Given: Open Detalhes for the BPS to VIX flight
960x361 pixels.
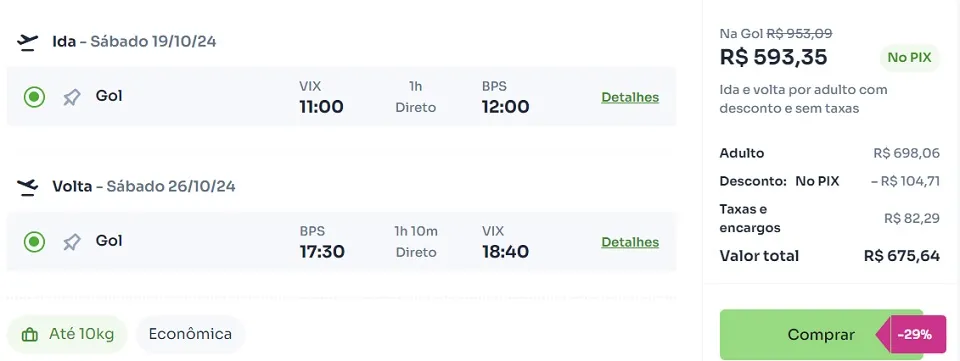Looking at the screenshot, I should click(x=630, y=242).
